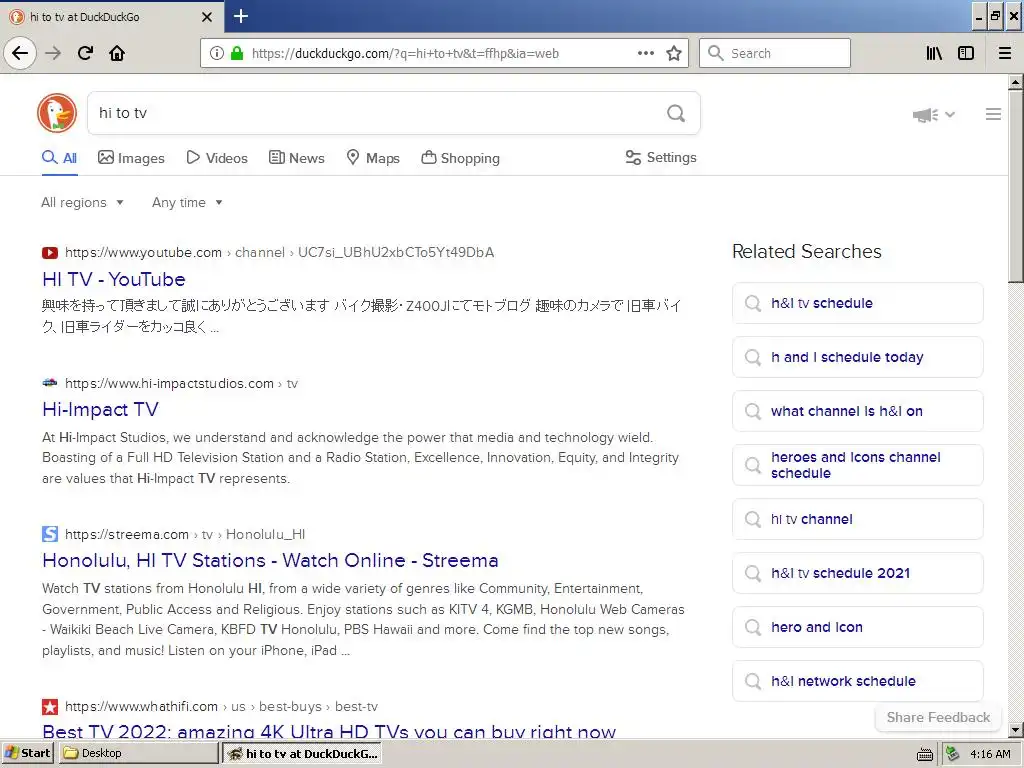Click the network tray icon
1024x768 pixels.
[x=953, y=754]
